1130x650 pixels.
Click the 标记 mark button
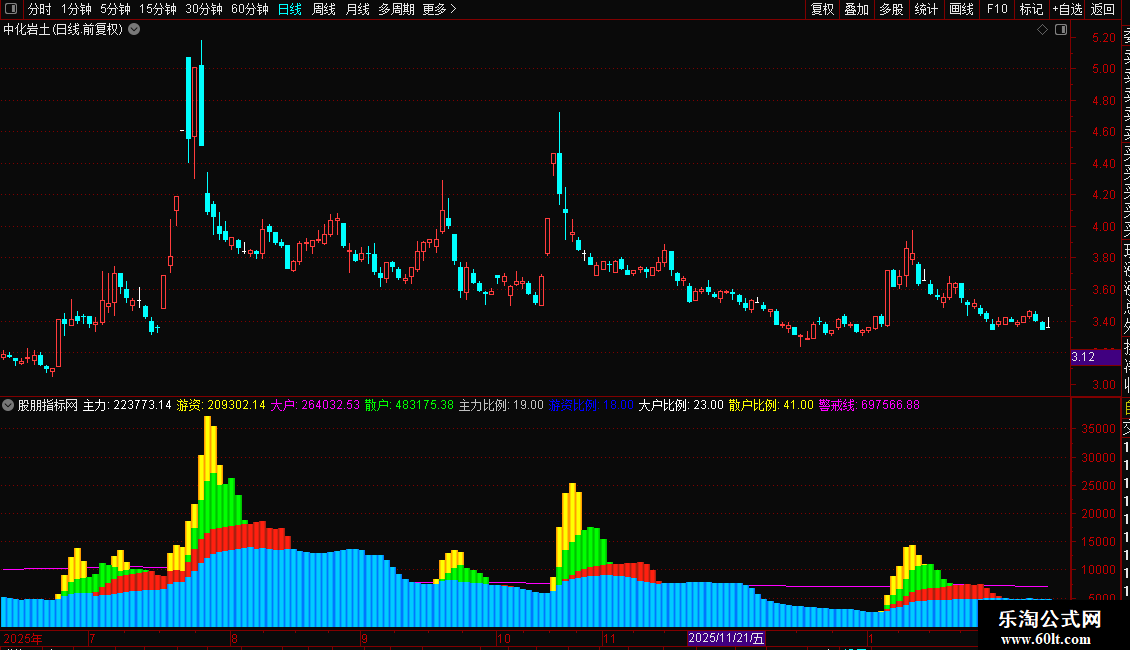coord(1031,9)
